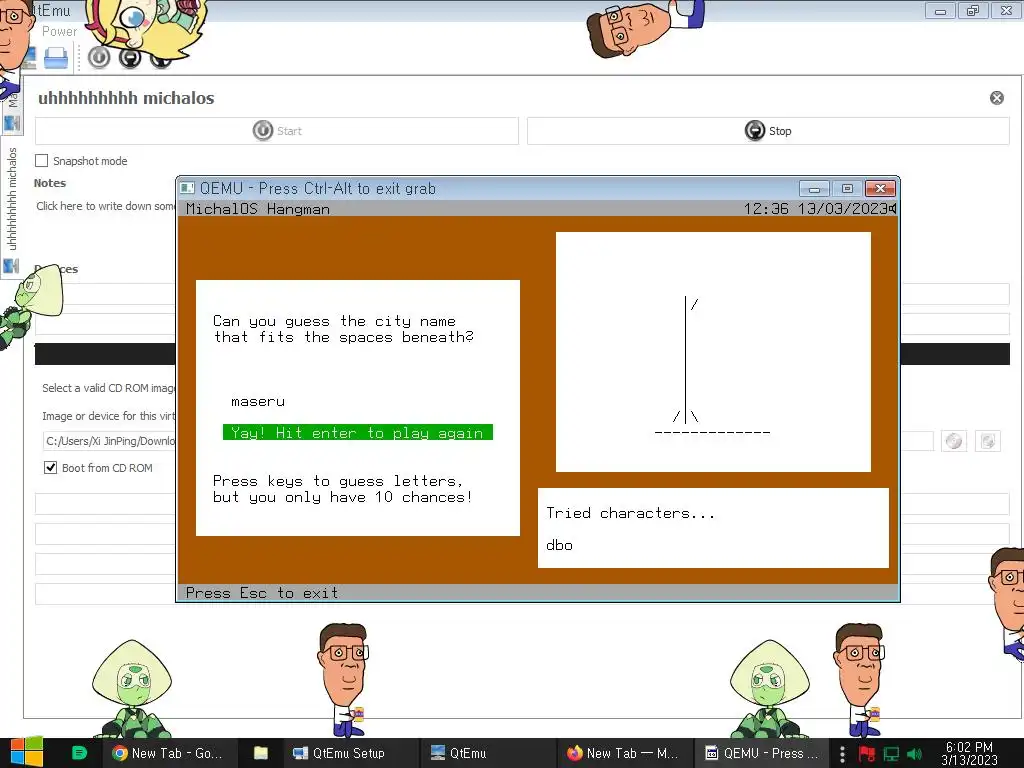Screen dimensions: 1024x768
Task: Click the print icon in QtEmu toolbar
Action: (56, 58)
